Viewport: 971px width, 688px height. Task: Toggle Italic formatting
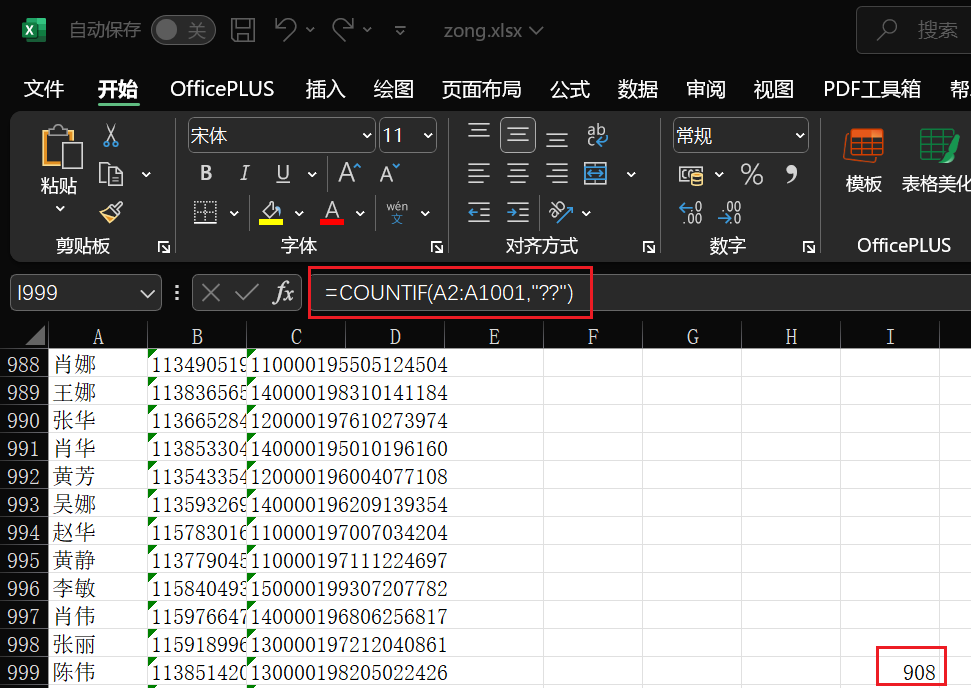tap(244, 174)
